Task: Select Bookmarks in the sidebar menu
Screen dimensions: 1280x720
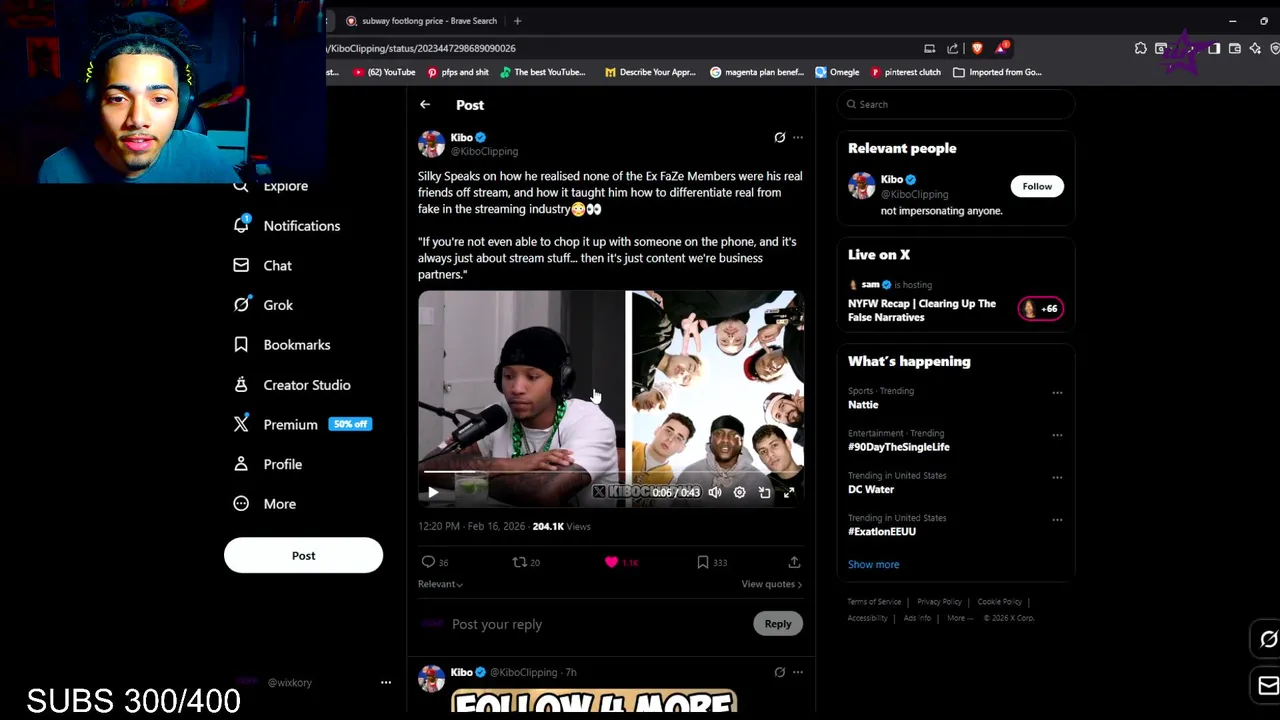Action: pyautogui.click(x=297, y=345)
